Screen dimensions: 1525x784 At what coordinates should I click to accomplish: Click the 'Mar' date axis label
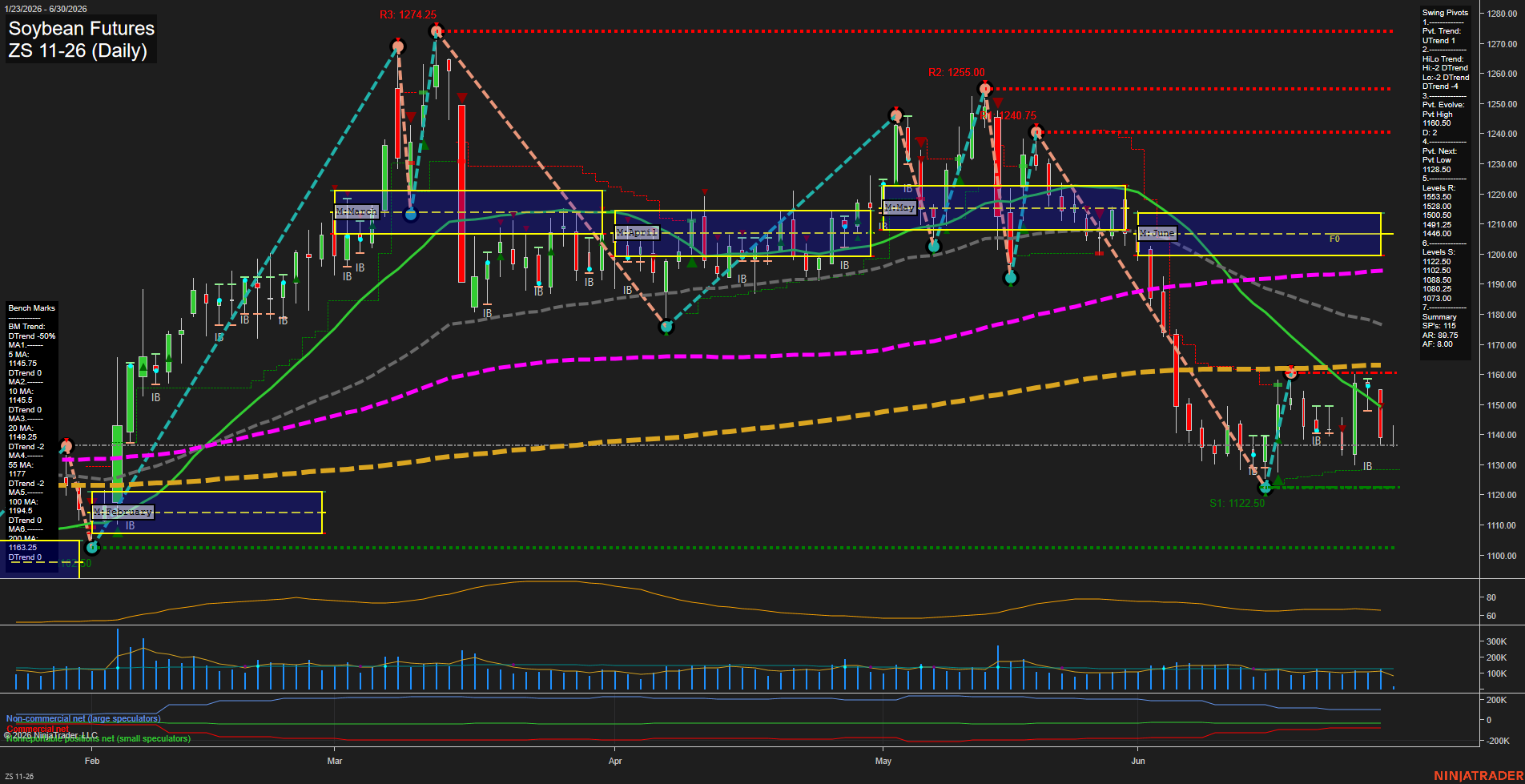[335, 761]
